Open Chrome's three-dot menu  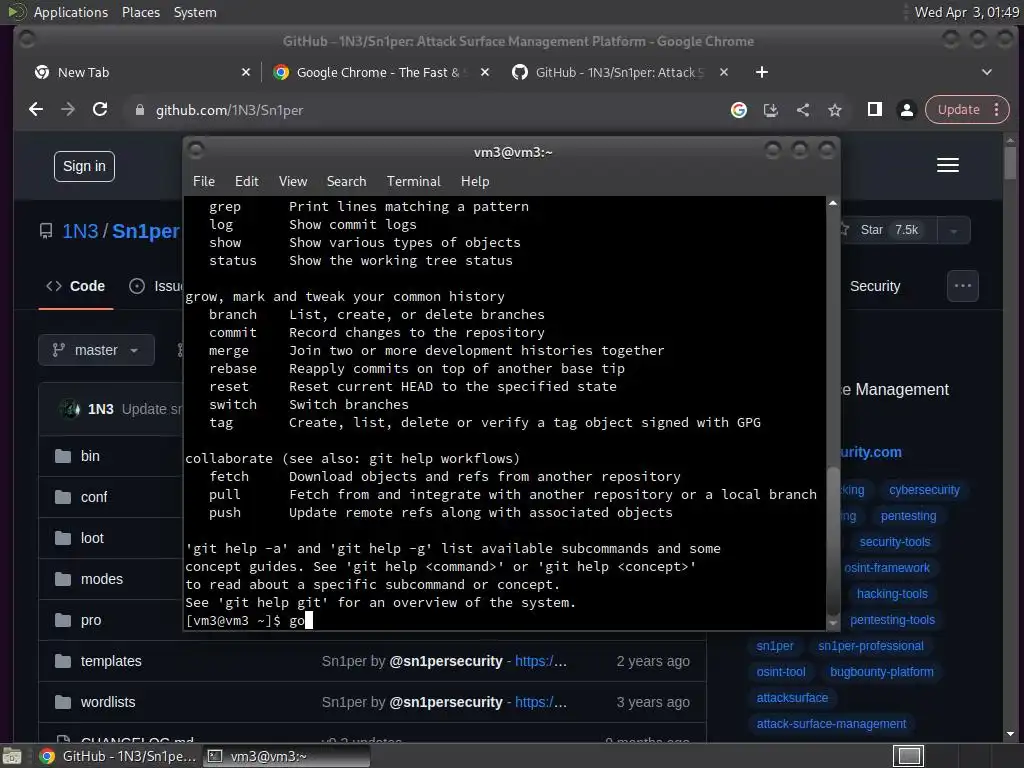997,110
